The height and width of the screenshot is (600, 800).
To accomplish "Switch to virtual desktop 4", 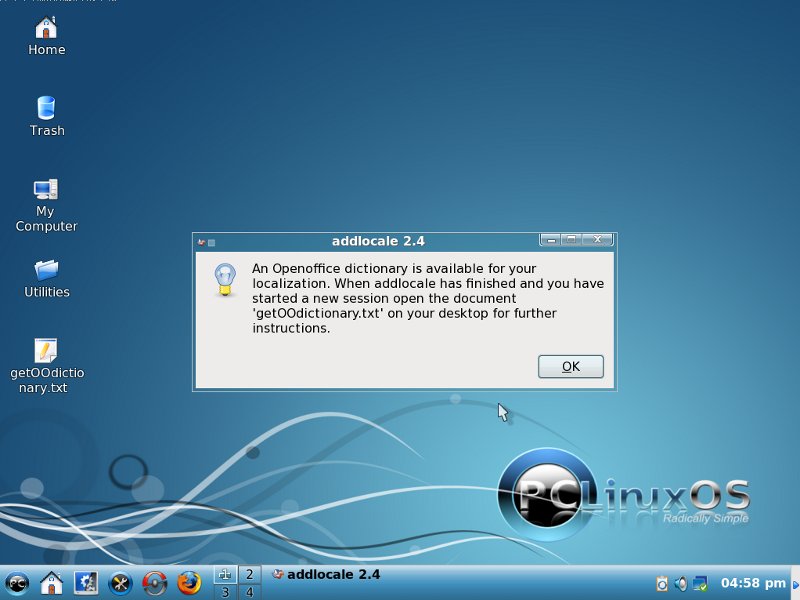I will (x=249, y=592).
